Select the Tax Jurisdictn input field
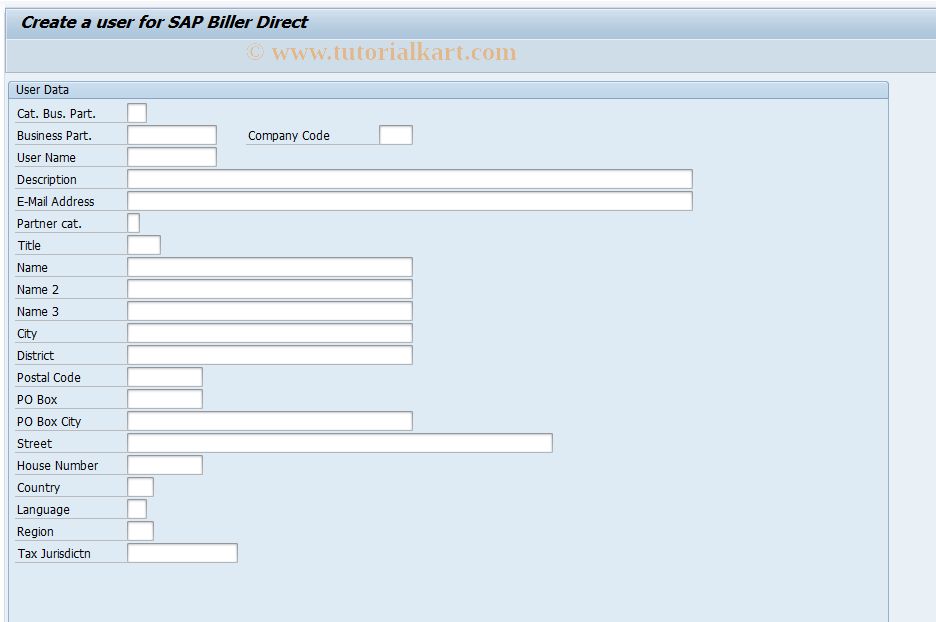Screen dimensions: 936x622 (x=182, y=553)
